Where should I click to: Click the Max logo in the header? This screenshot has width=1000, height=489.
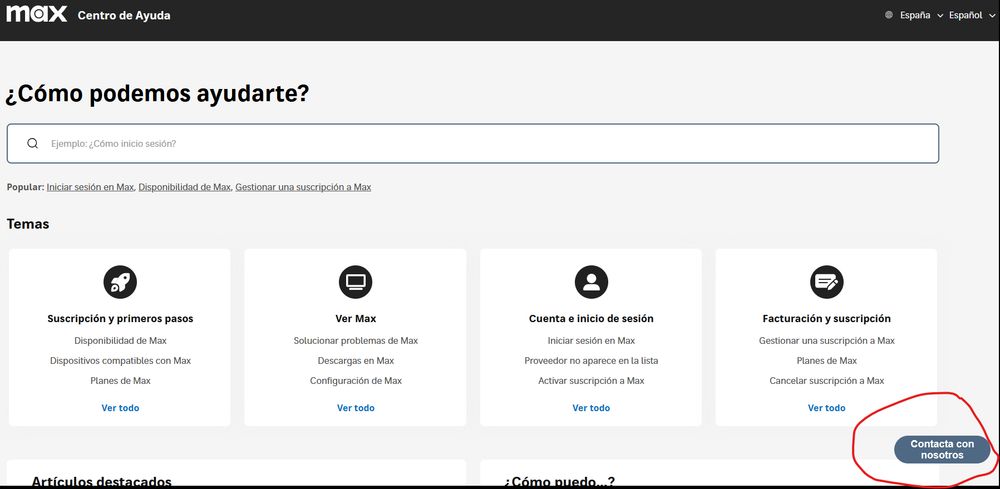pos(36,14)
